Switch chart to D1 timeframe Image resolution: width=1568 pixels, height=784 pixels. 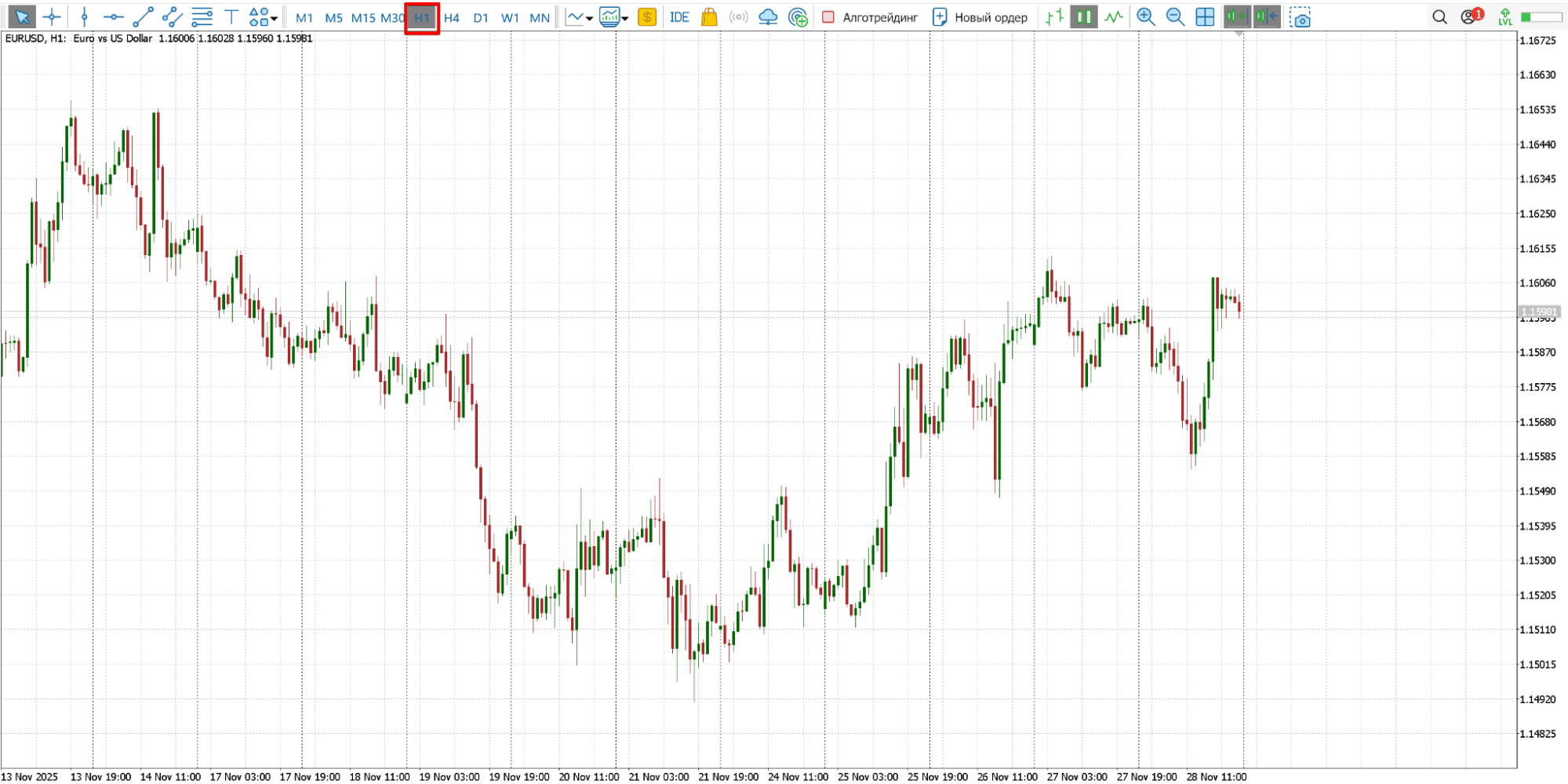click(x=481, y=17)
